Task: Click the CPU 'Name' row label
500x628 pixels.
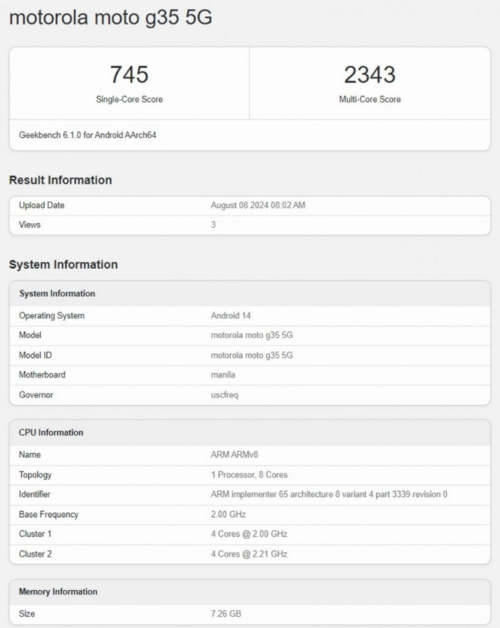Action: click(x=30, y=455)
